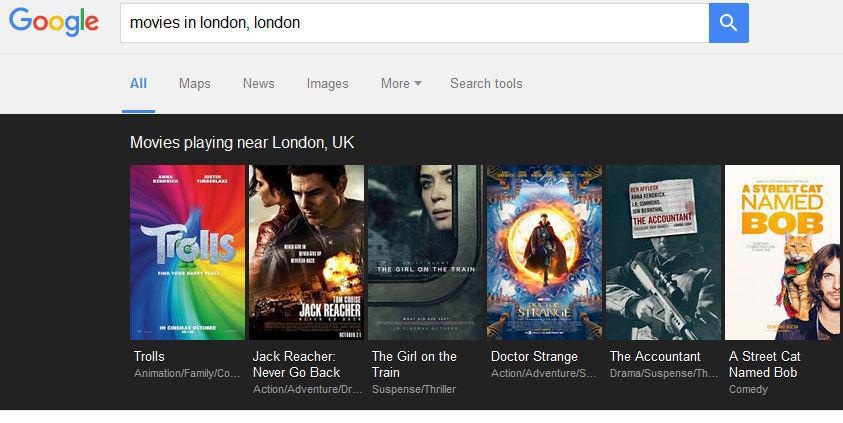
Task: Click 'Movies playing near London, UK' heading
Action: 242,143
